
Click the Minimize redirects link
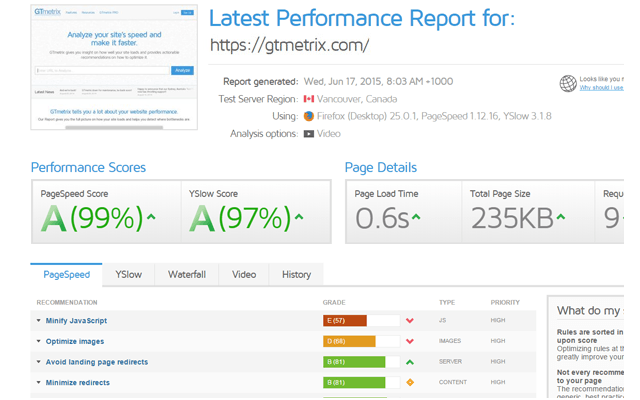coord(78,382)
